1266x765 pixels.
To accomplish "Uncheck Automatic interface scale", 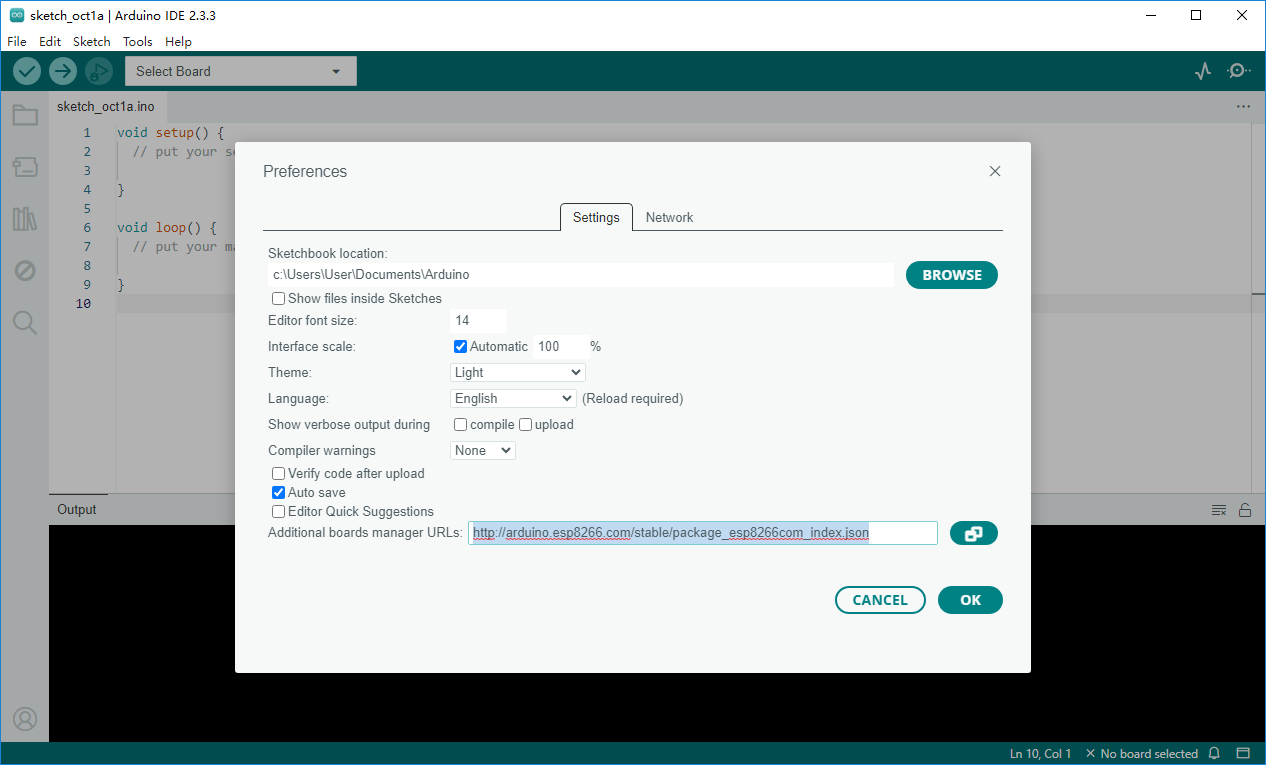I will [461, 346].
